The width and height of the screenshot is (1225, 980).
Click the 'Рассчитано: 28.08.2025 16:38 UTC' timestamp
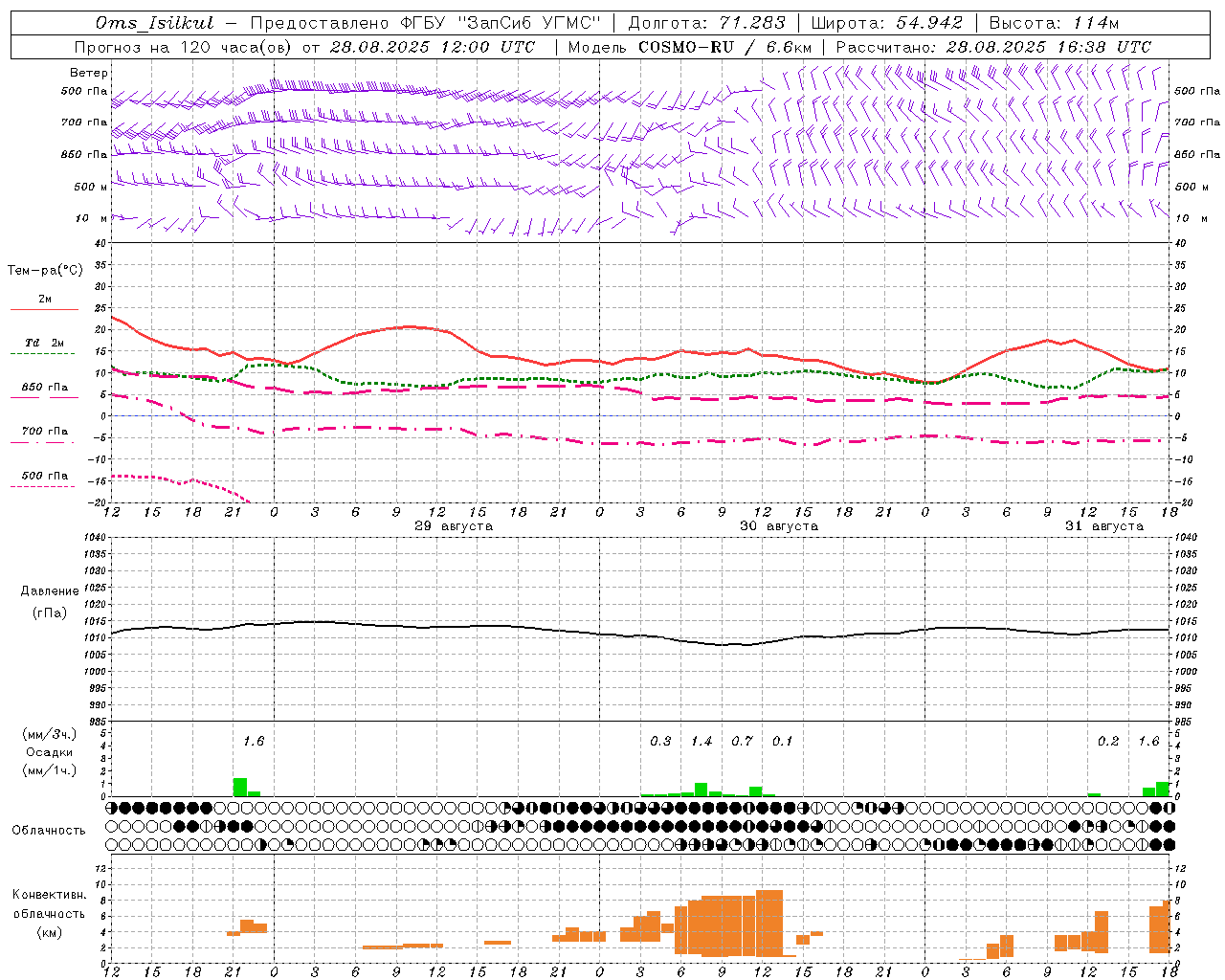click(994, 47)
